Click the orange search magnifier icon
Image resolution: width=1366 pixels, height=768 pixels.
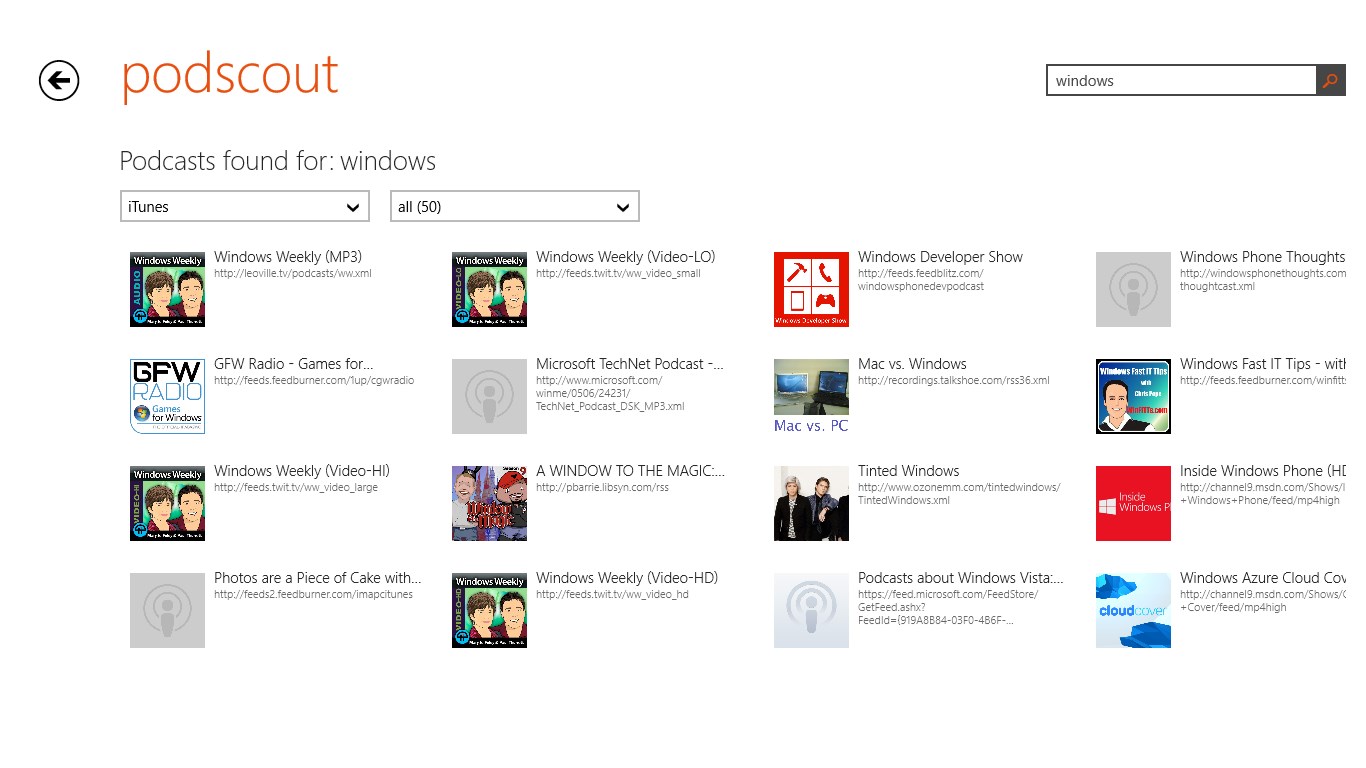1330,81
